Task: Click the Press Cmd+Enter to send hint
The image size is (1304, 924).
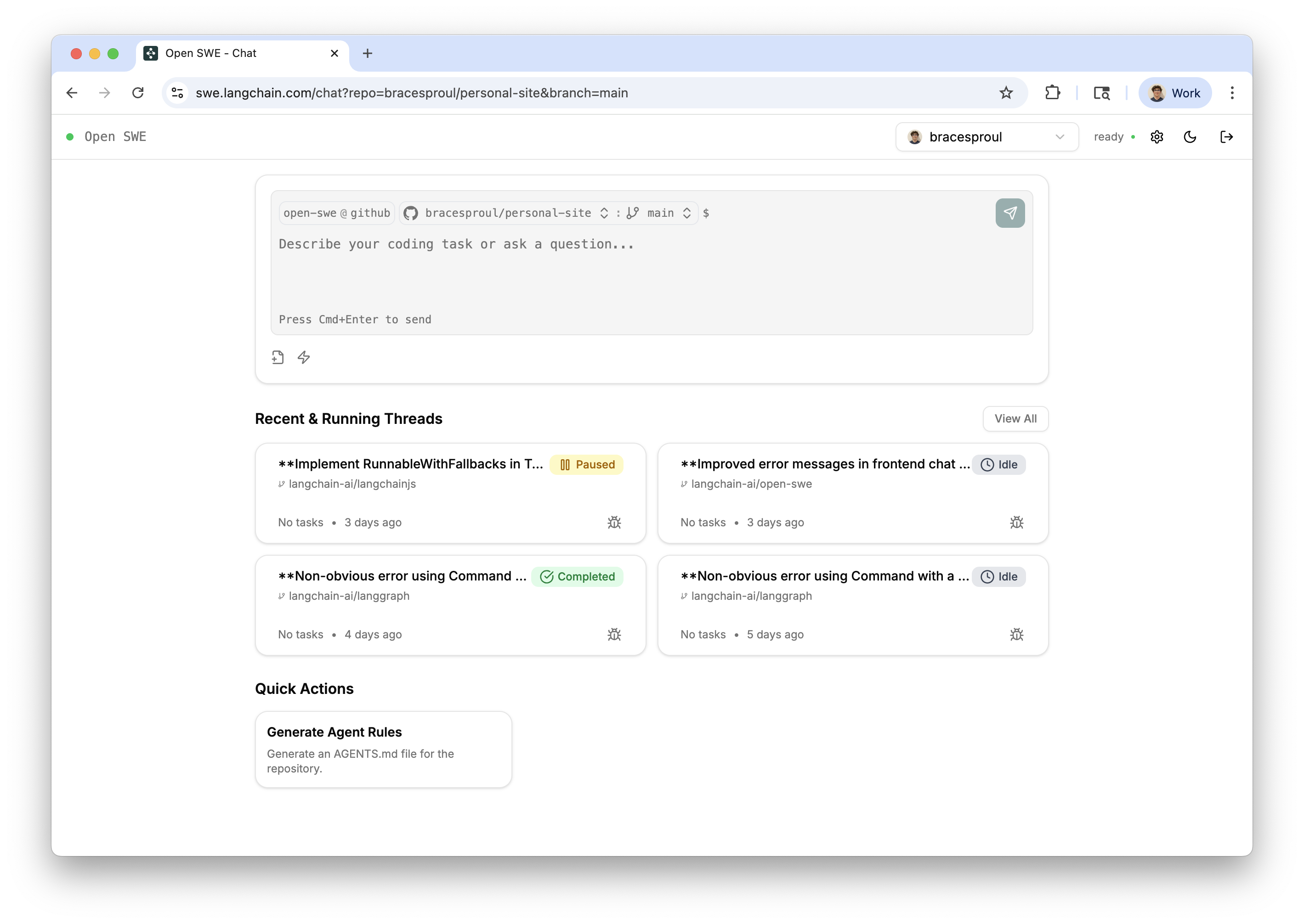Action: tap(355, 320)
